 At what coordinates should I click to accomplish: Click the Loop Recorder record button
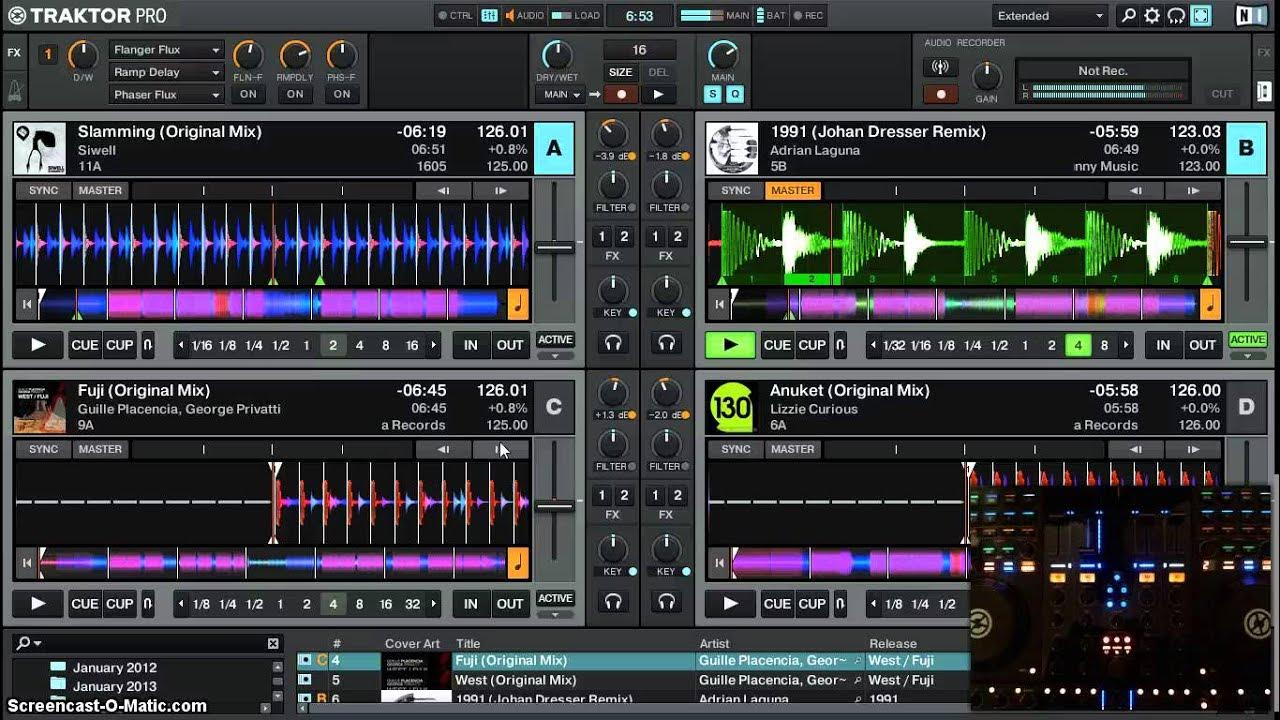(x=621, y=94)
